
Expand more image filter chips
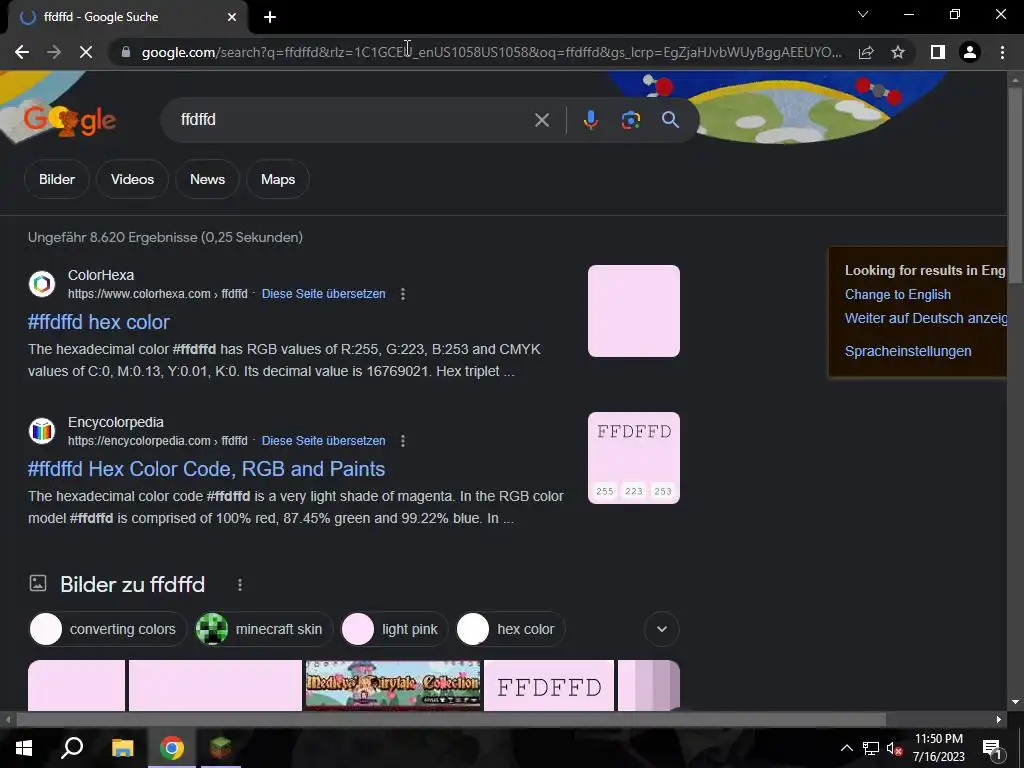[662, 629]
